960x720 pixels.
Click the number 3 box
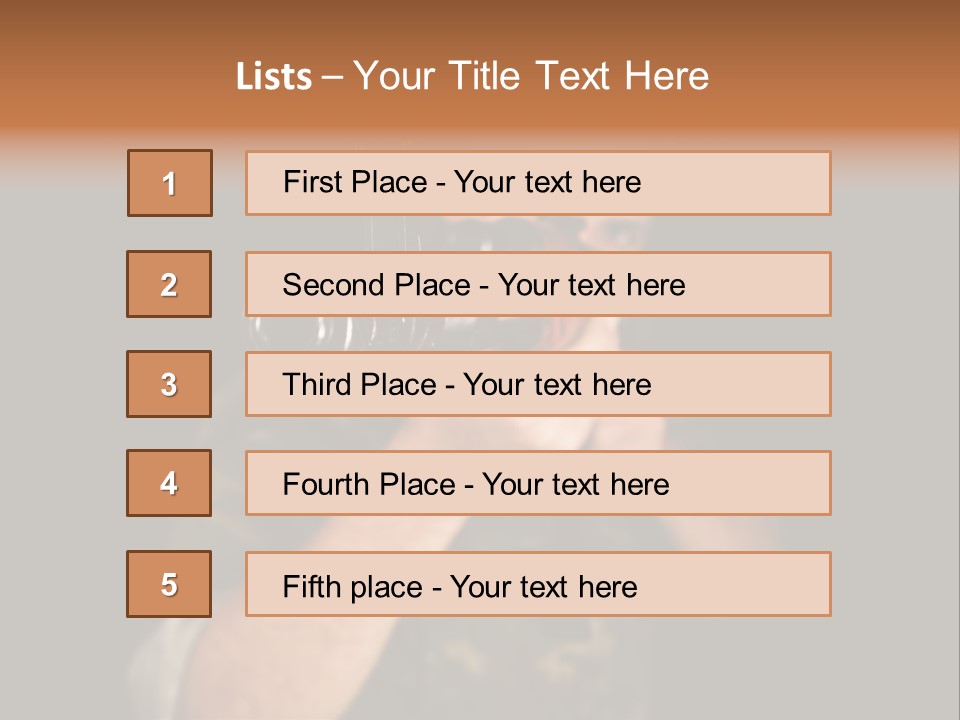coord(169,384)
